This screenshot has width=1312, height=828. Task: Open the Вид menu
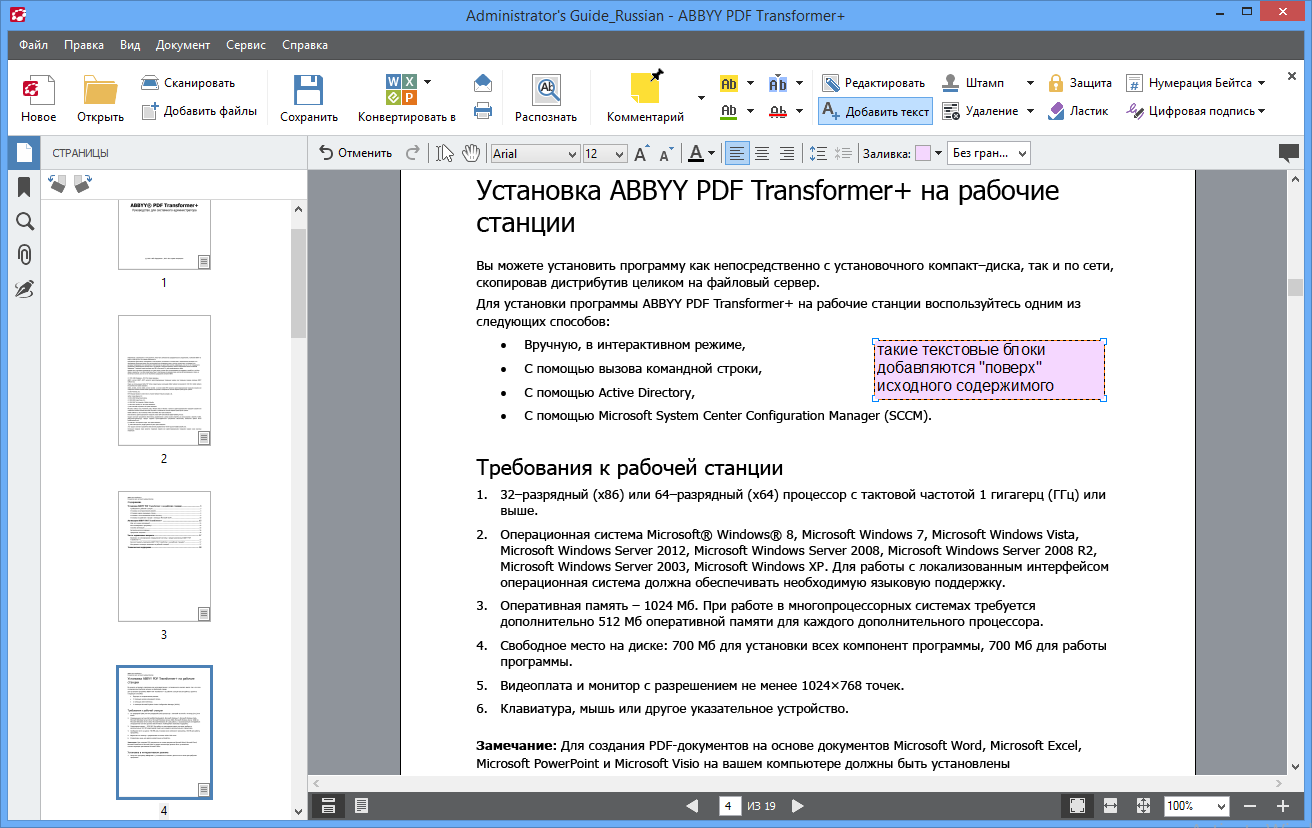point(130,45)
